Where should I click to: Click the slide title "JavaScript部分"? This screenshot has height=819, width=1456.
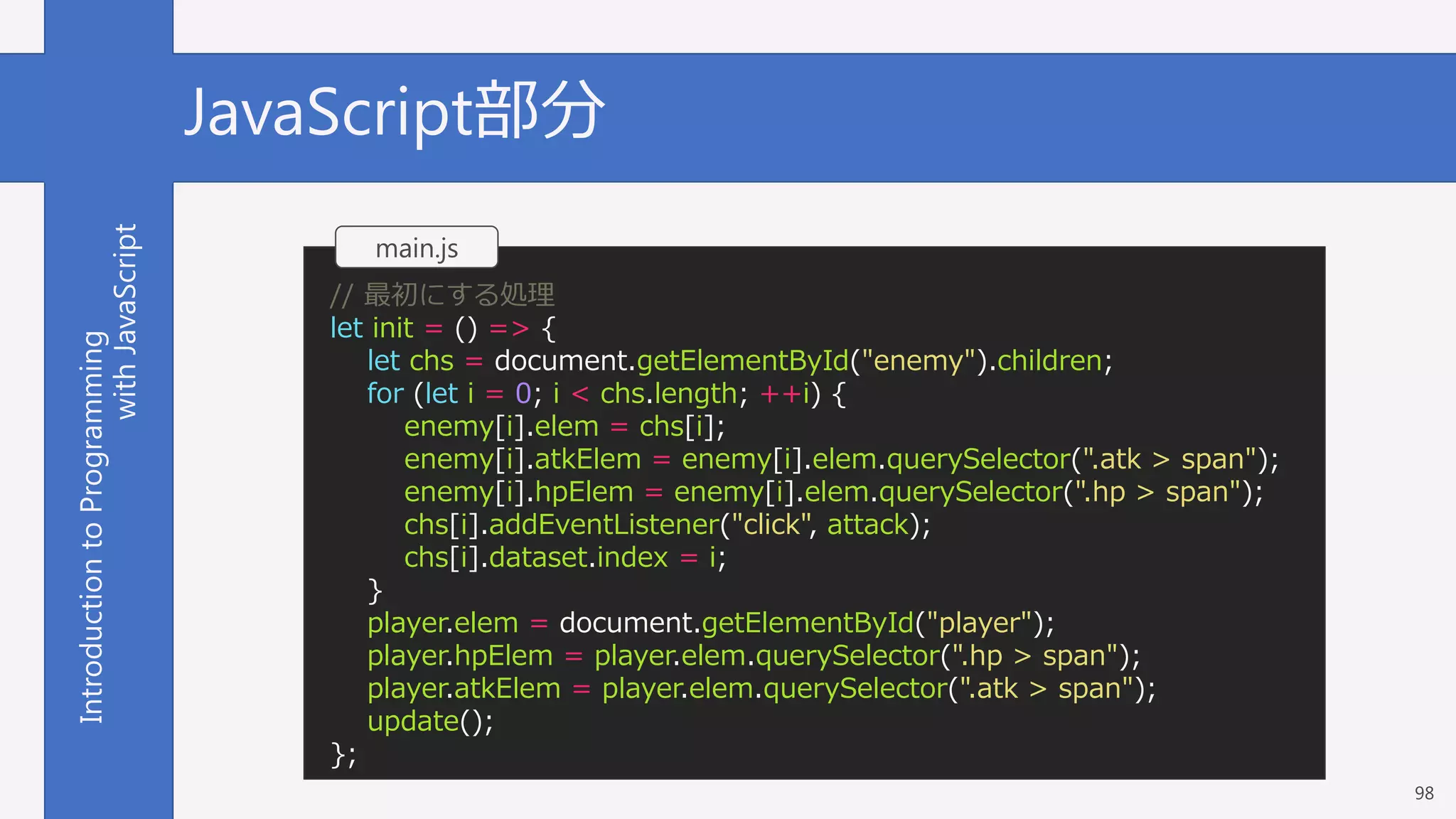click(395, 112)
